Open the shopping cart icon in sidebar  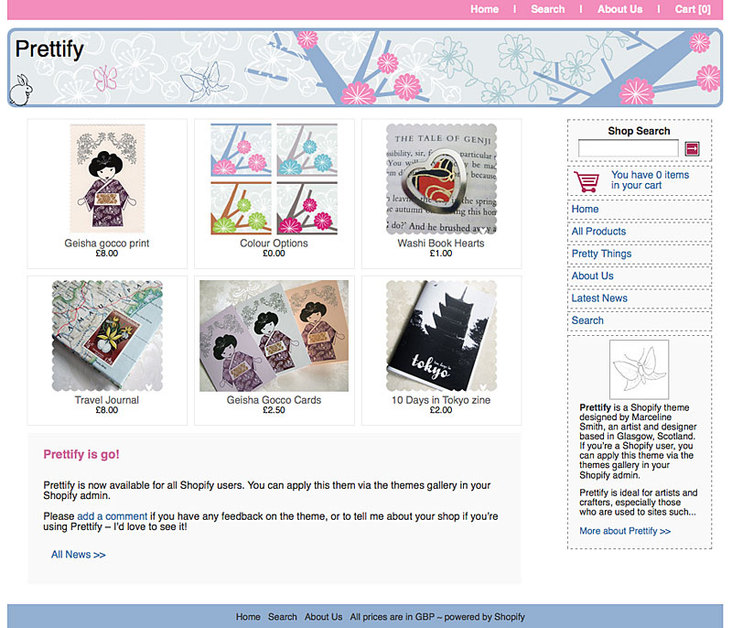(587, 182)
